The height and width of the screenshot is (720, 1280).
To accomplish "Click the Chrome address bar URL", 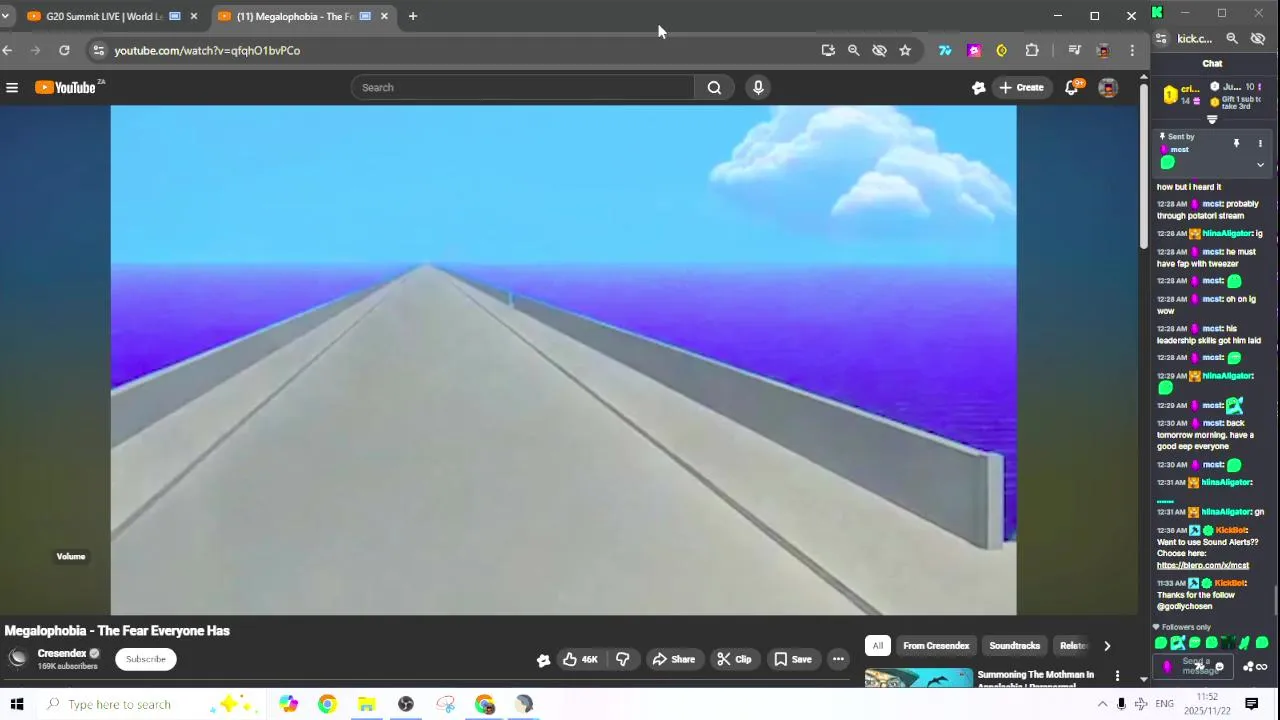I will tap(207, 50).
